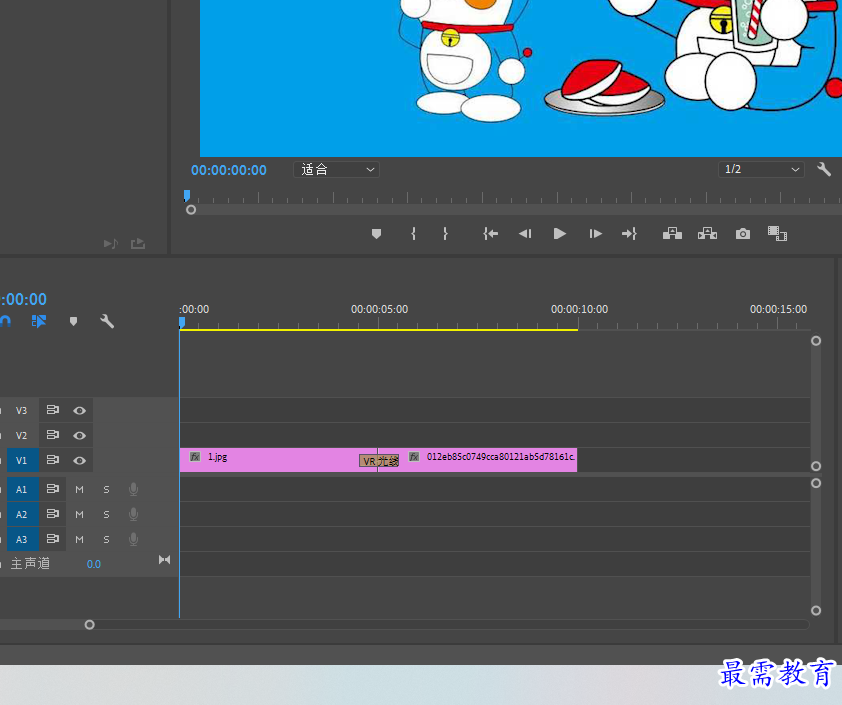Click the Add Marker button in program monitor

[x=376, y=234]
